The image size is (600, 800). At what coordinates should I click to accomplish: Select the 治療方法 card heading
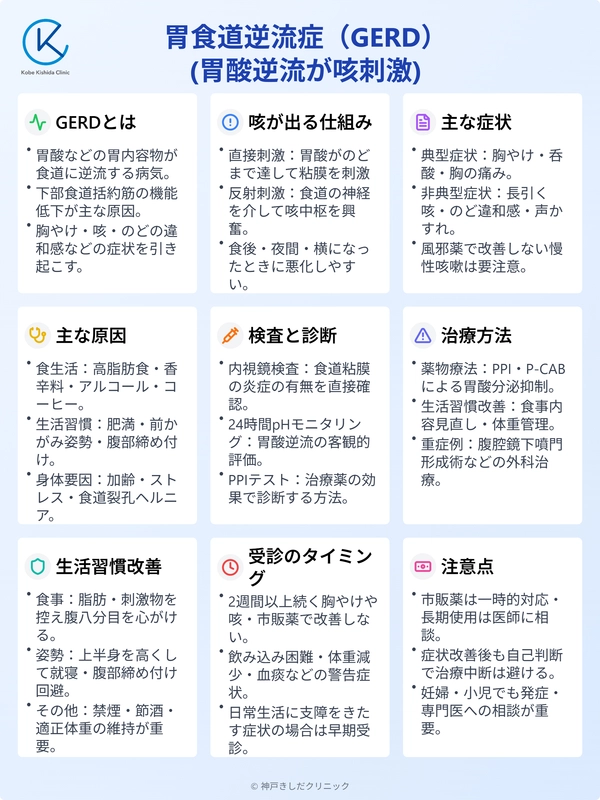click(x=476, y=335)
